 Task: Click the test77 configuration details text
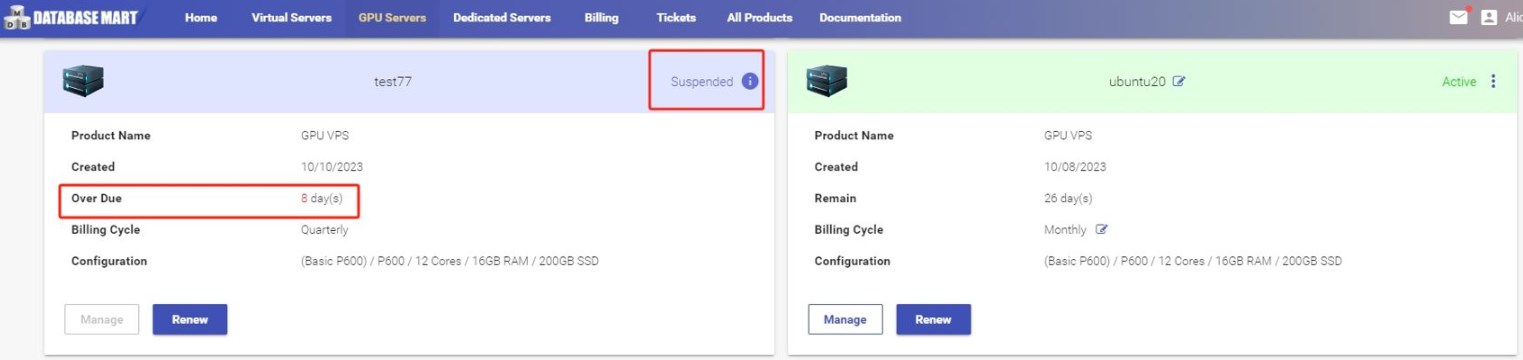point(450,261)
